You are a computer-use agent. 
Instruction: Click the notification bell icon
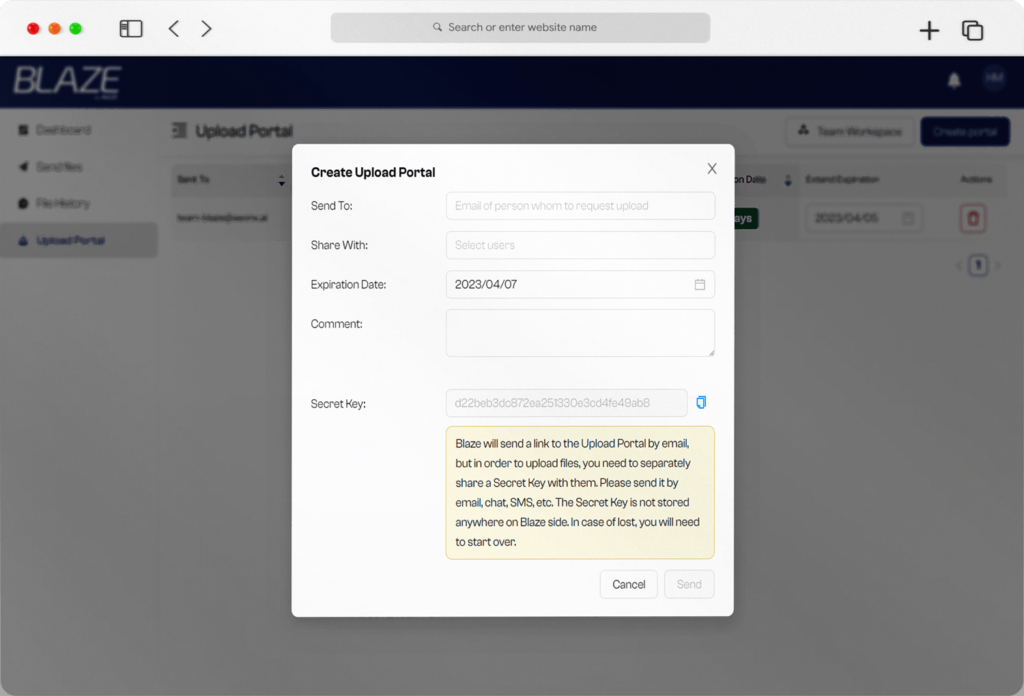pyautogui.click(x=953, y=82)
